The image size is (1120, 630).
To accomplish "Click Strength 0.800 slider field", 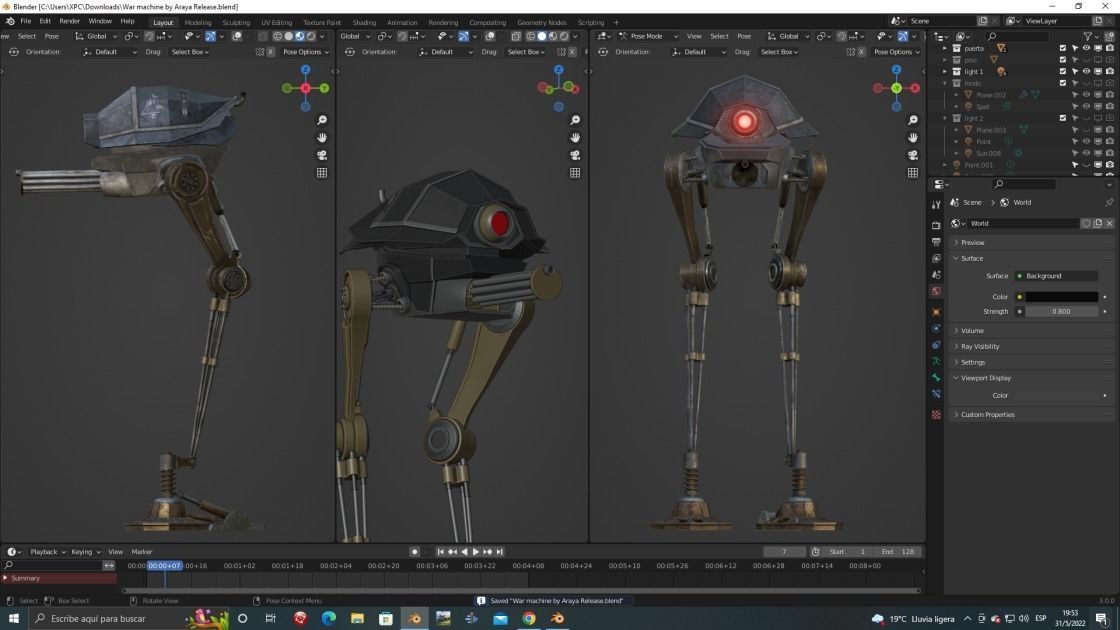I will click(1061, 311).
